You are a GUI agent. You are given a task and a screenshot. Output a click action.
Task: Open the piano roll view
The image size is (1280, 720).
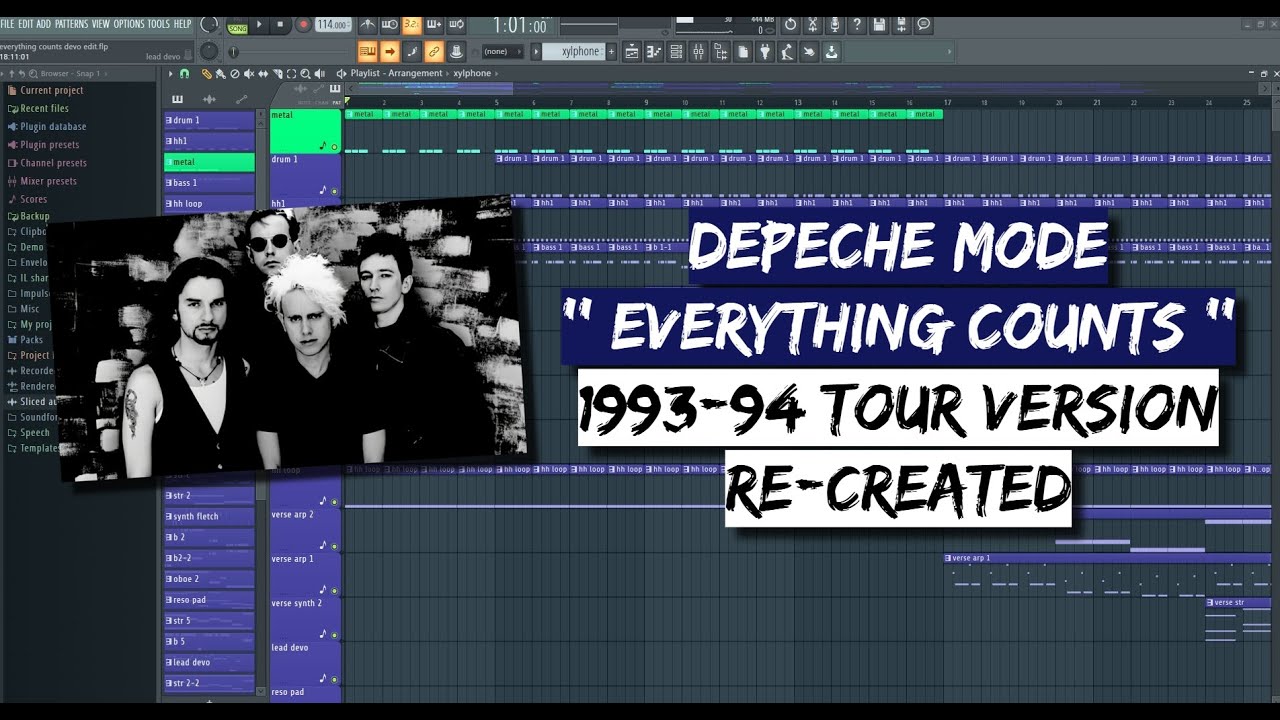click(x=654, y=51)
